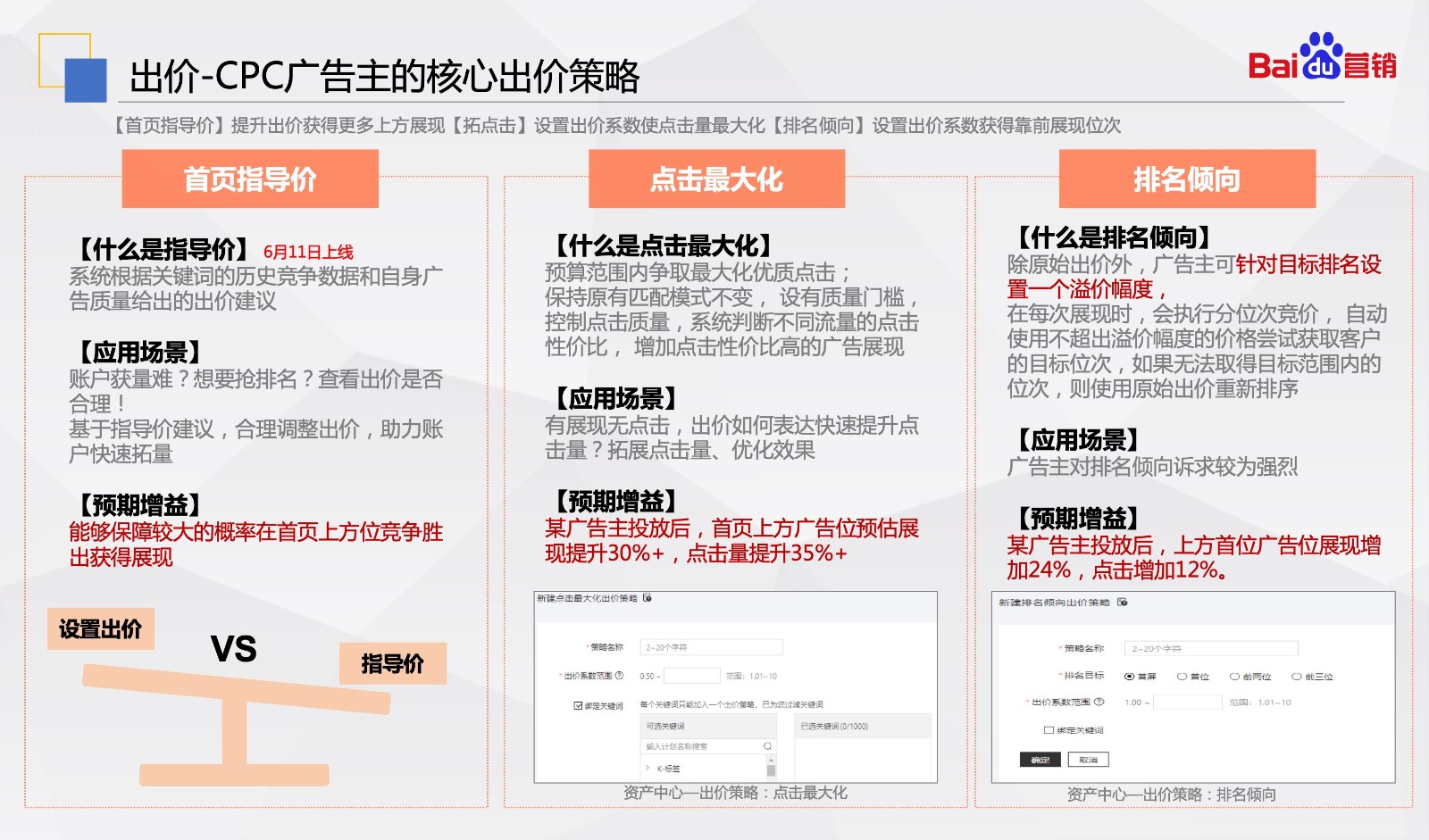
Task: Click the 首页指导价 orange header
Action: click(x=250, y=179)
